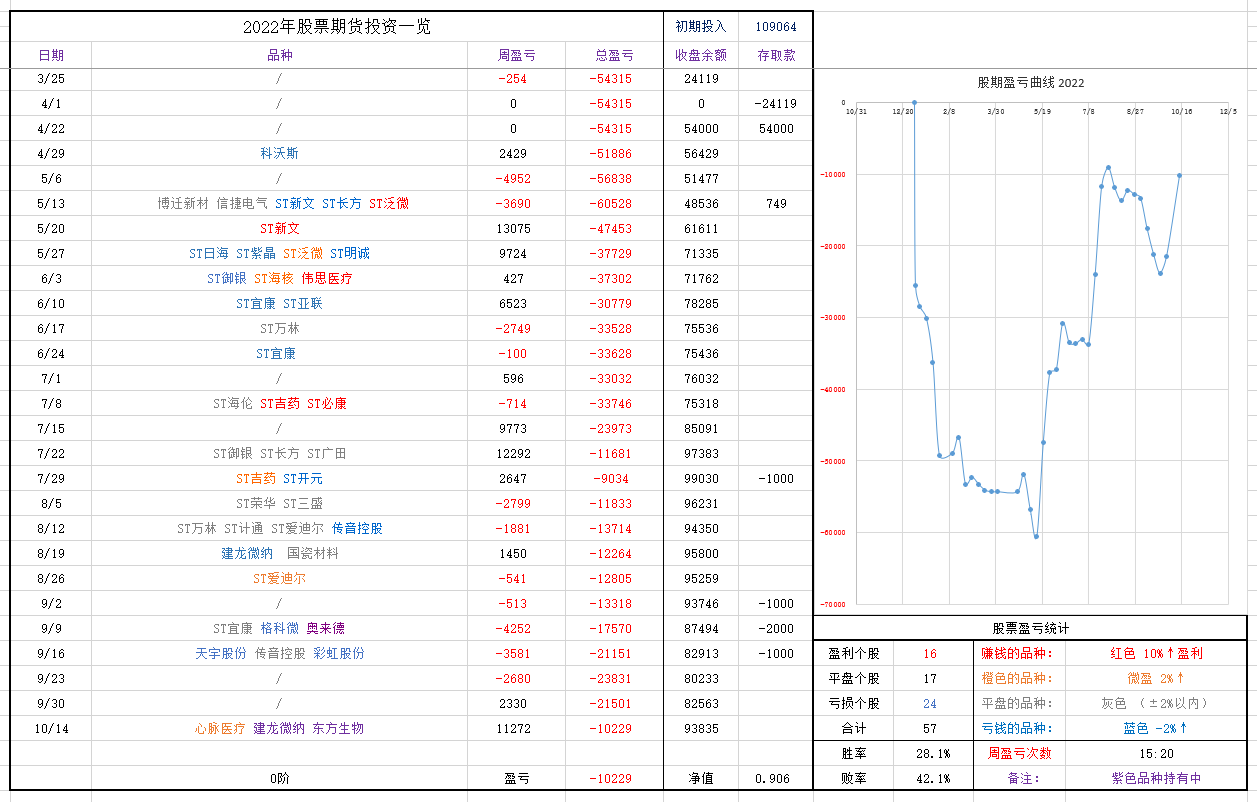Select the 备注: label cell
This screenshot has width=1257, height=802.
point(1018,778)
